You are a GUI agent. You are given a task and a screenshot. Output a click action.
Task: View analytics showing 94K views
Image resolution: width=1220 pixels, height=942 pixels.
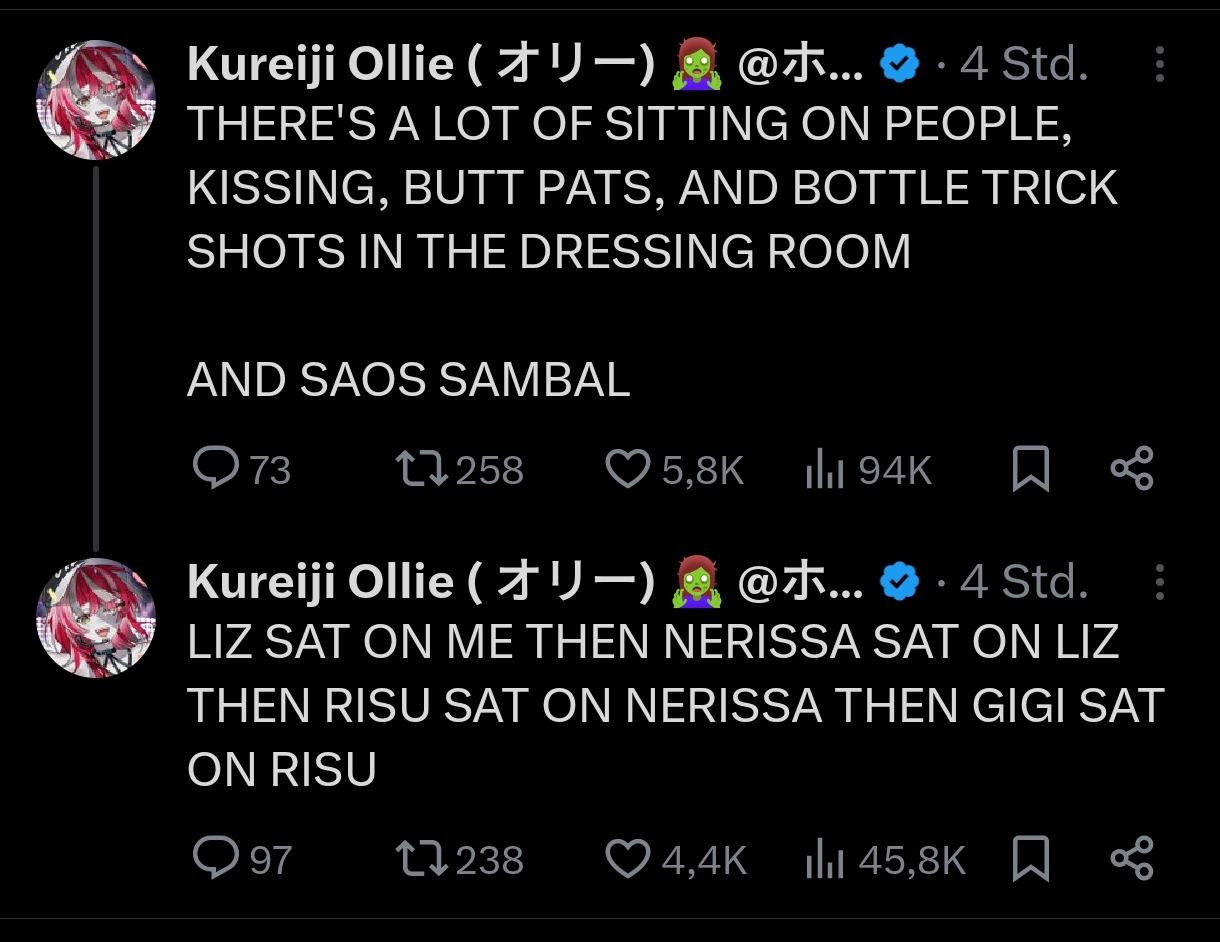click(x=820, y=469)
